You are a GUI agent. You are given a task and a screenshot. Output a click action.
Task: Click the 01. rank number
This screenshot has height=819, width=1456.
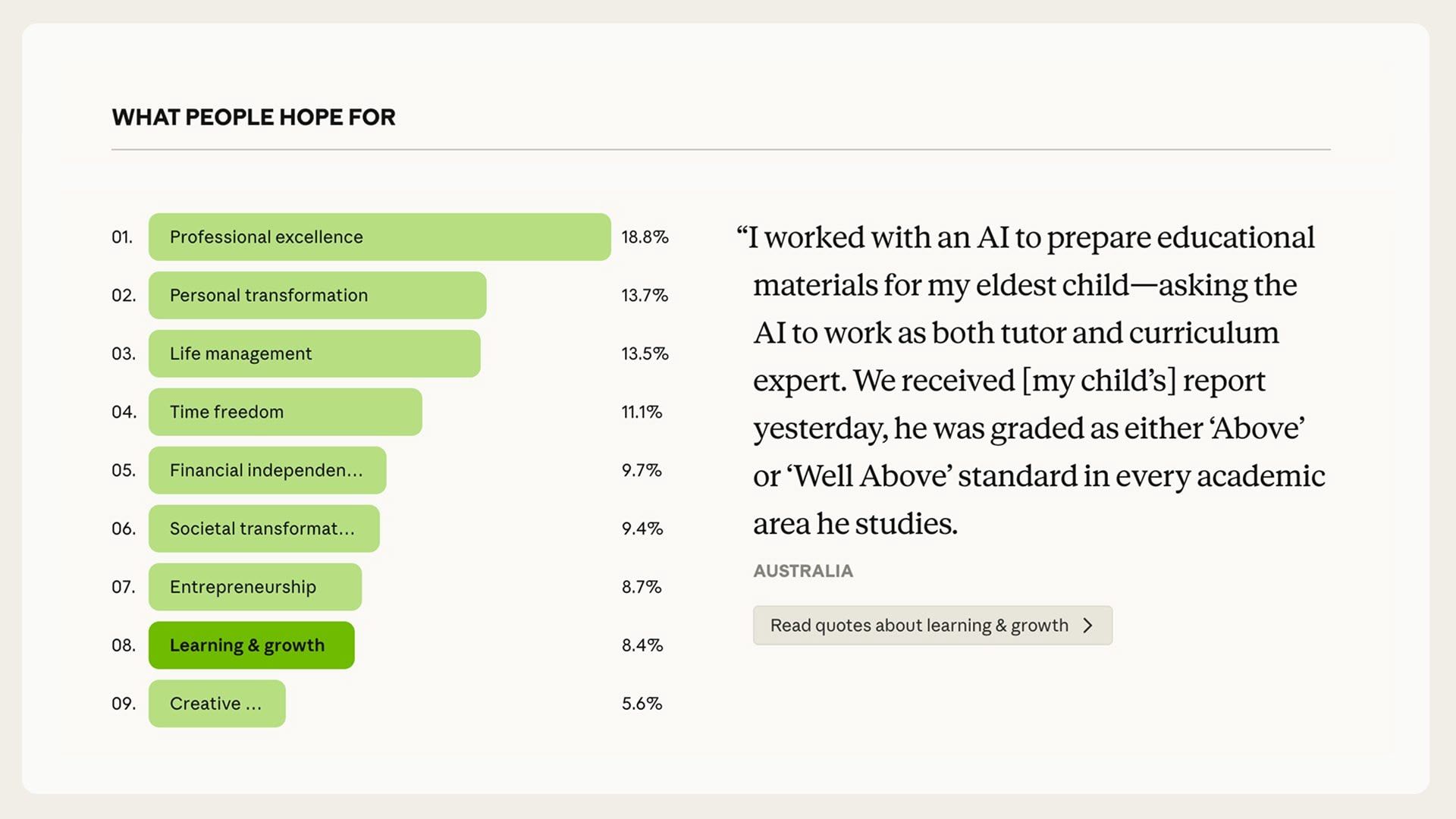[122, 237]
